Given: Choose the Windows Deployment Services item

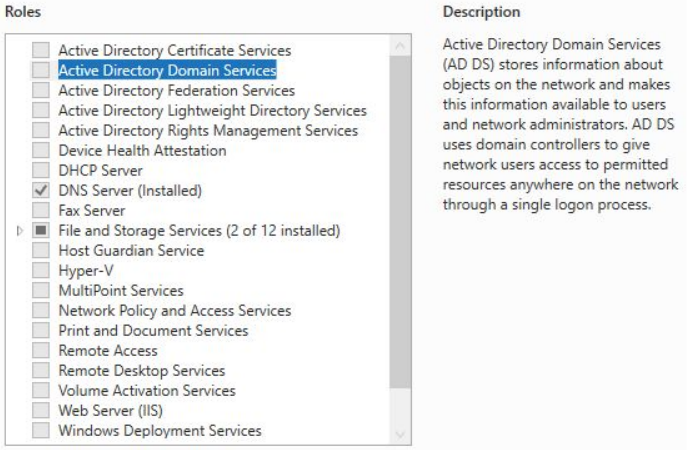Looking at the screenshot, I should tap(160, 430).
